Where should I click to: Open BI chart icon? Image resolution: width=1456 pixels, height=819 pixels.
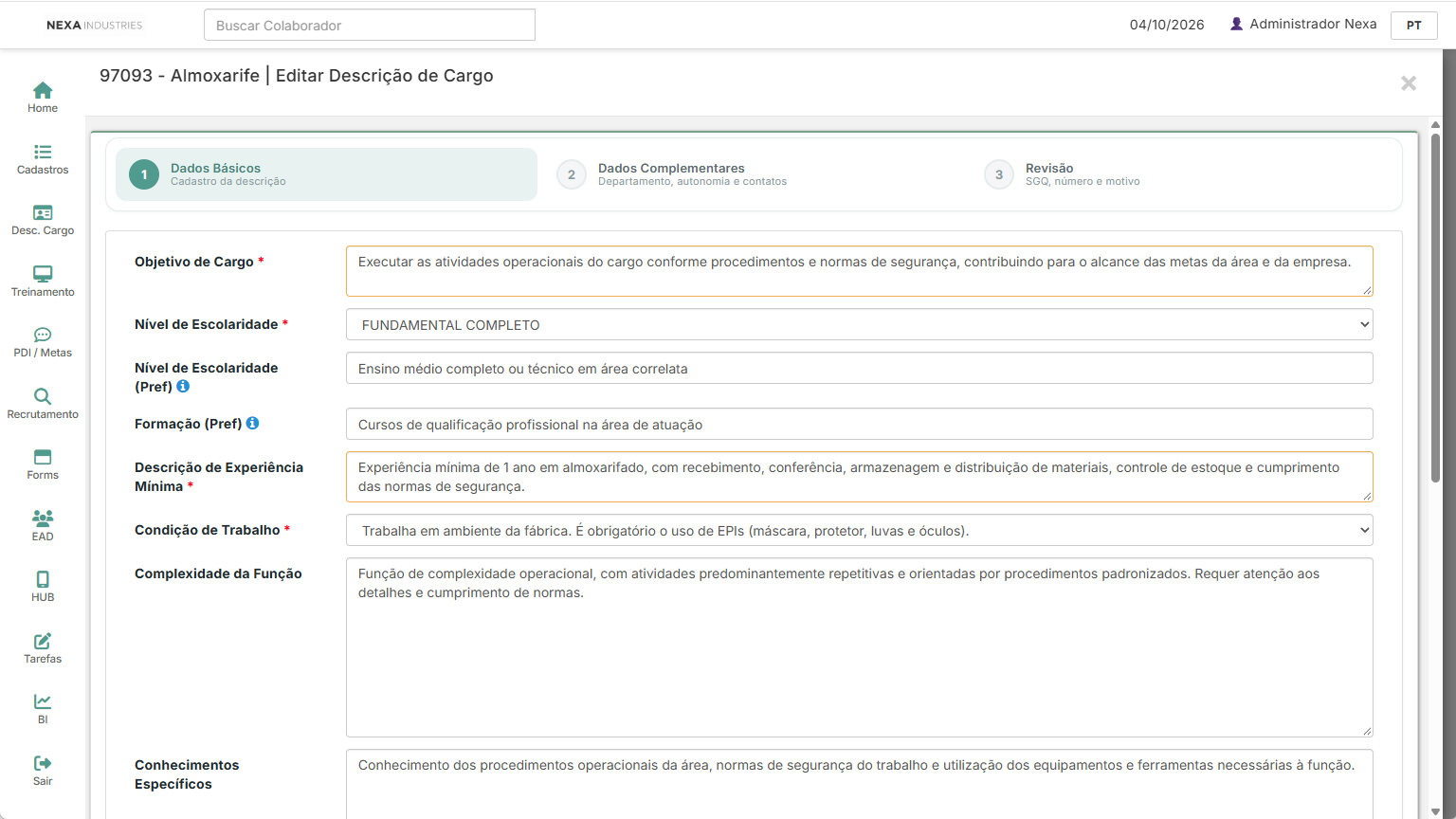point(43,701)
